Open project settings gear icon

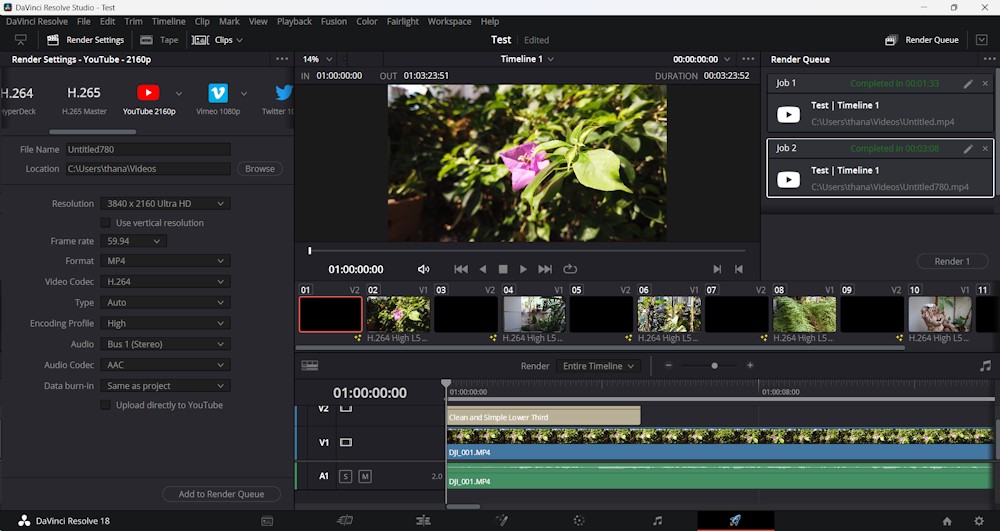click(979, 521)
